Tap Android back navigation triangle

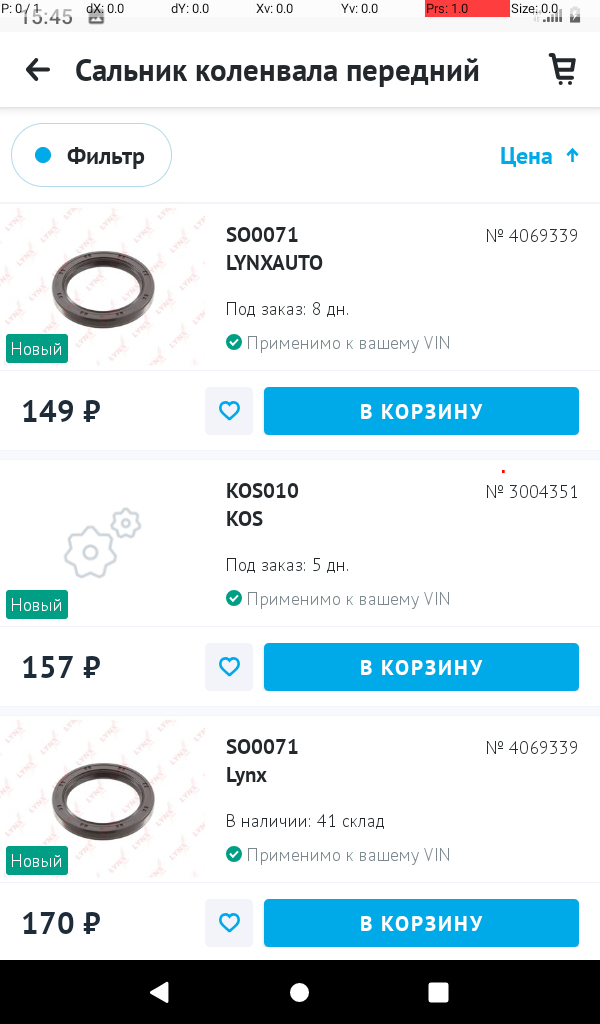(x=160, y=992)
